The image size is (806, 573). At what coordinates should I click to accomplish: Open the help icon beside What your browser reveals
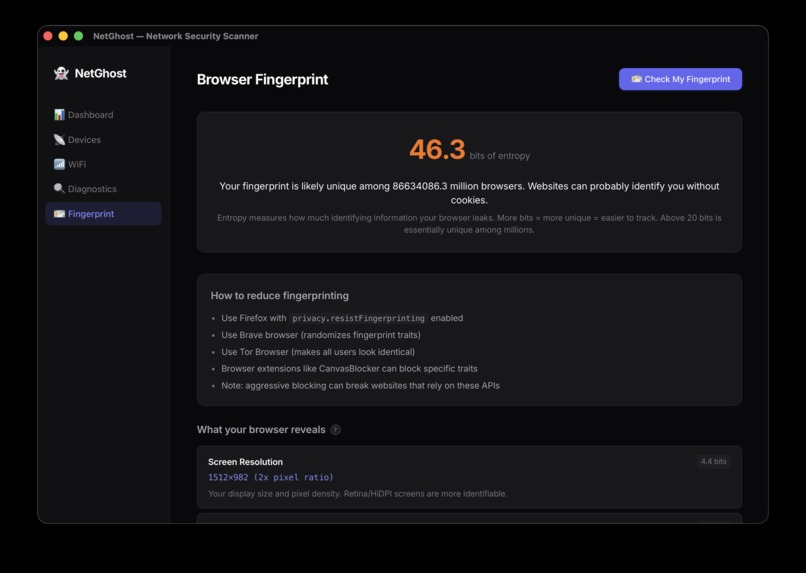coord(335,430)
